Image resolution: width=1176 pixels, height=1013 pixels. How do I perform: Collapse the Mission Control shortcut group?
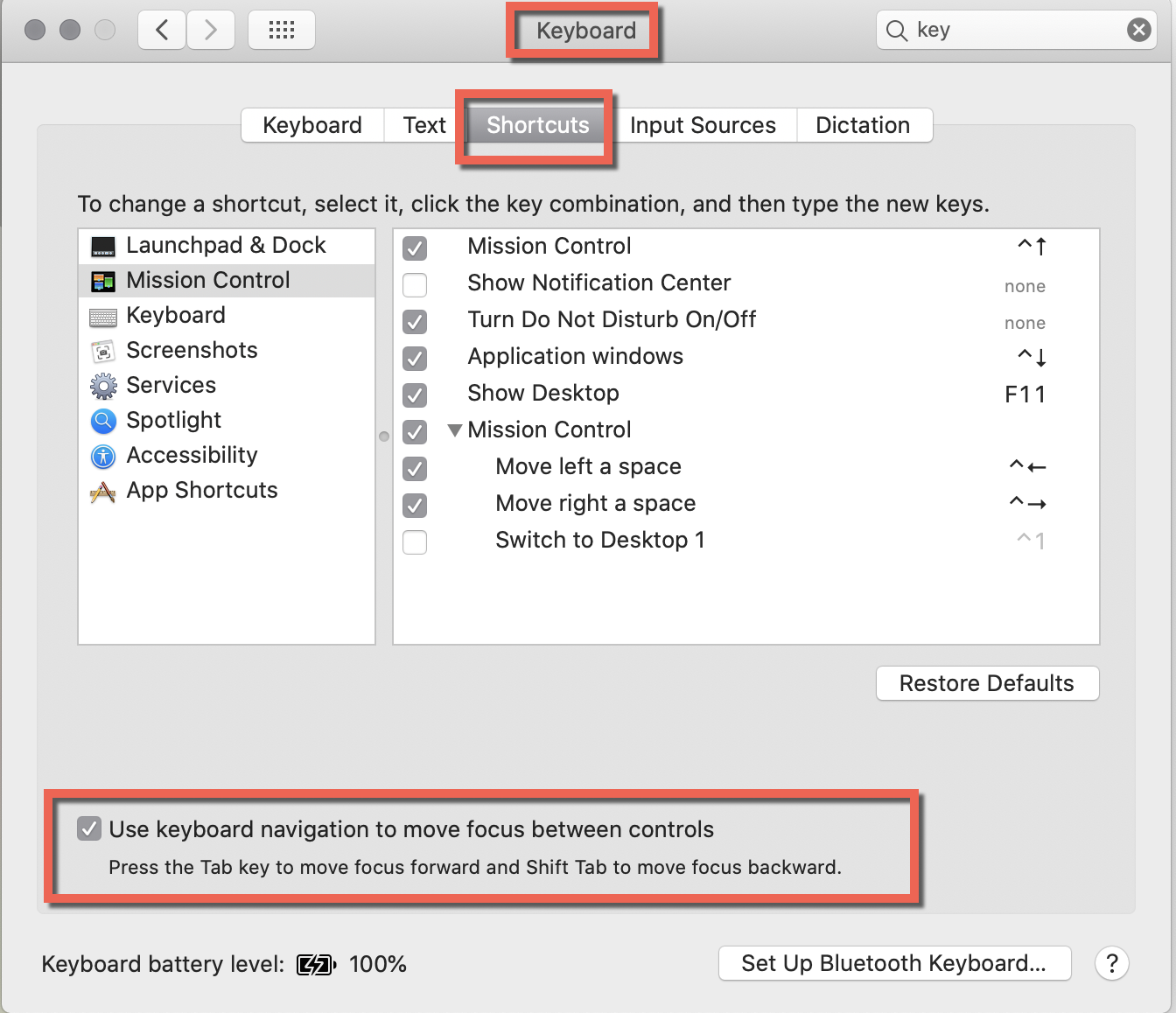click(x=454, y=430)
